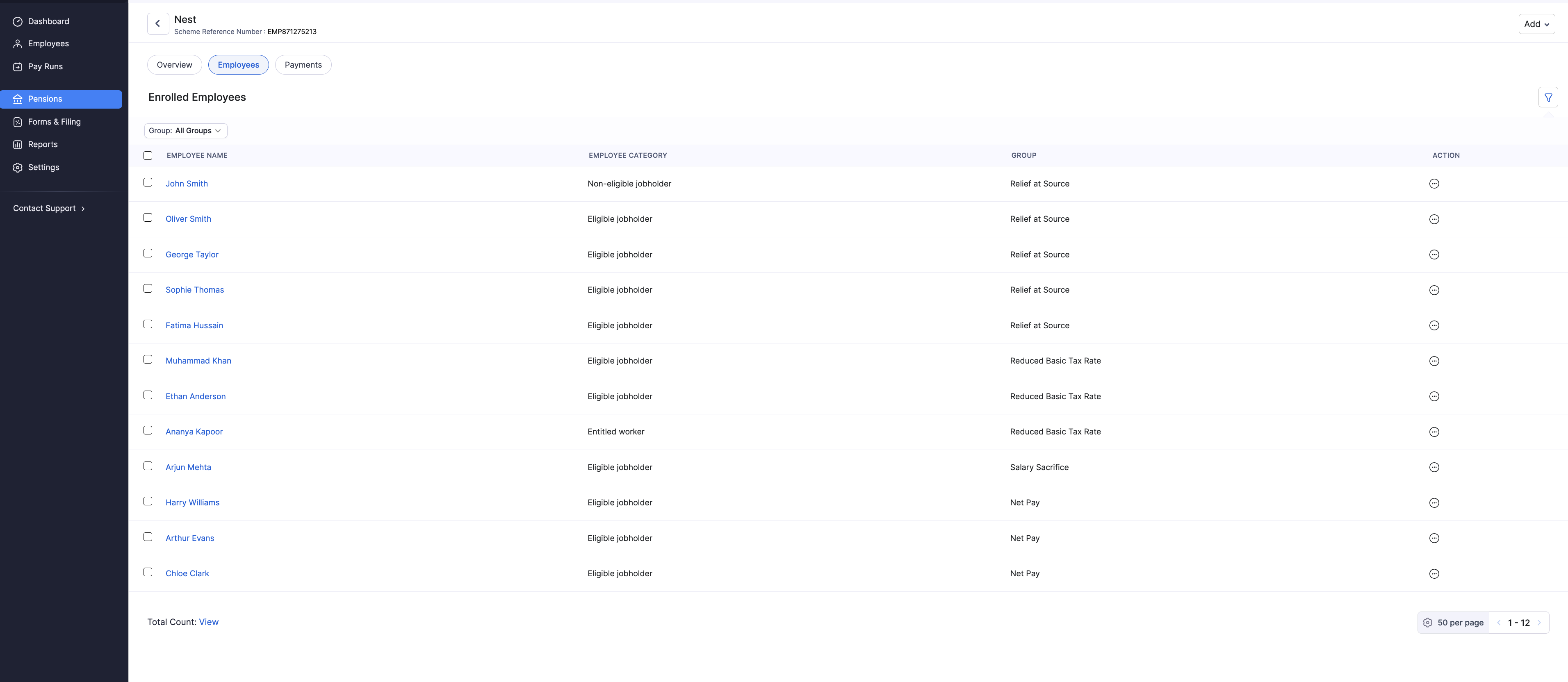Viewport: 1568px width, 682px height.
Task: Open action menu for Fatima Hussain
Action: 1434,325
